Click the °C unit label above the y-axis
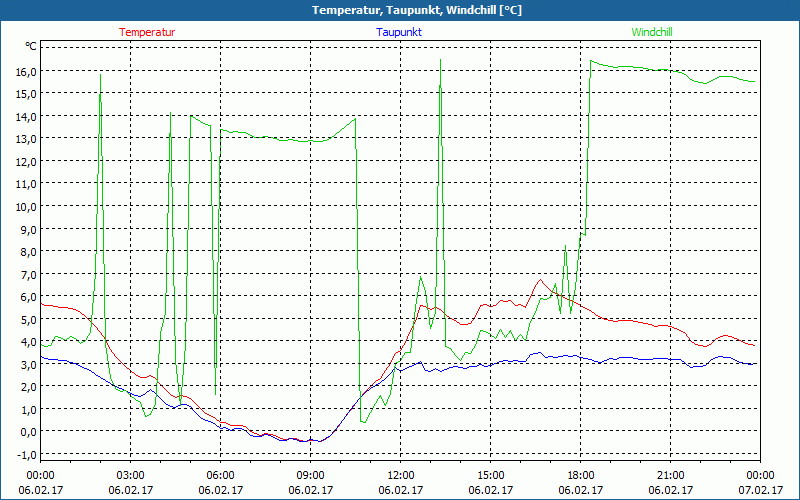 tap(31, 46)
